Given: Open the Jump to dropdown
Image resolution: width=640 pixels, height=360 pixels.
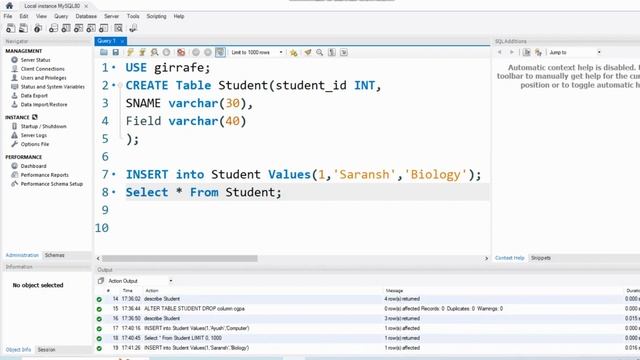Looking at the screenshot, I should point(575,52).
